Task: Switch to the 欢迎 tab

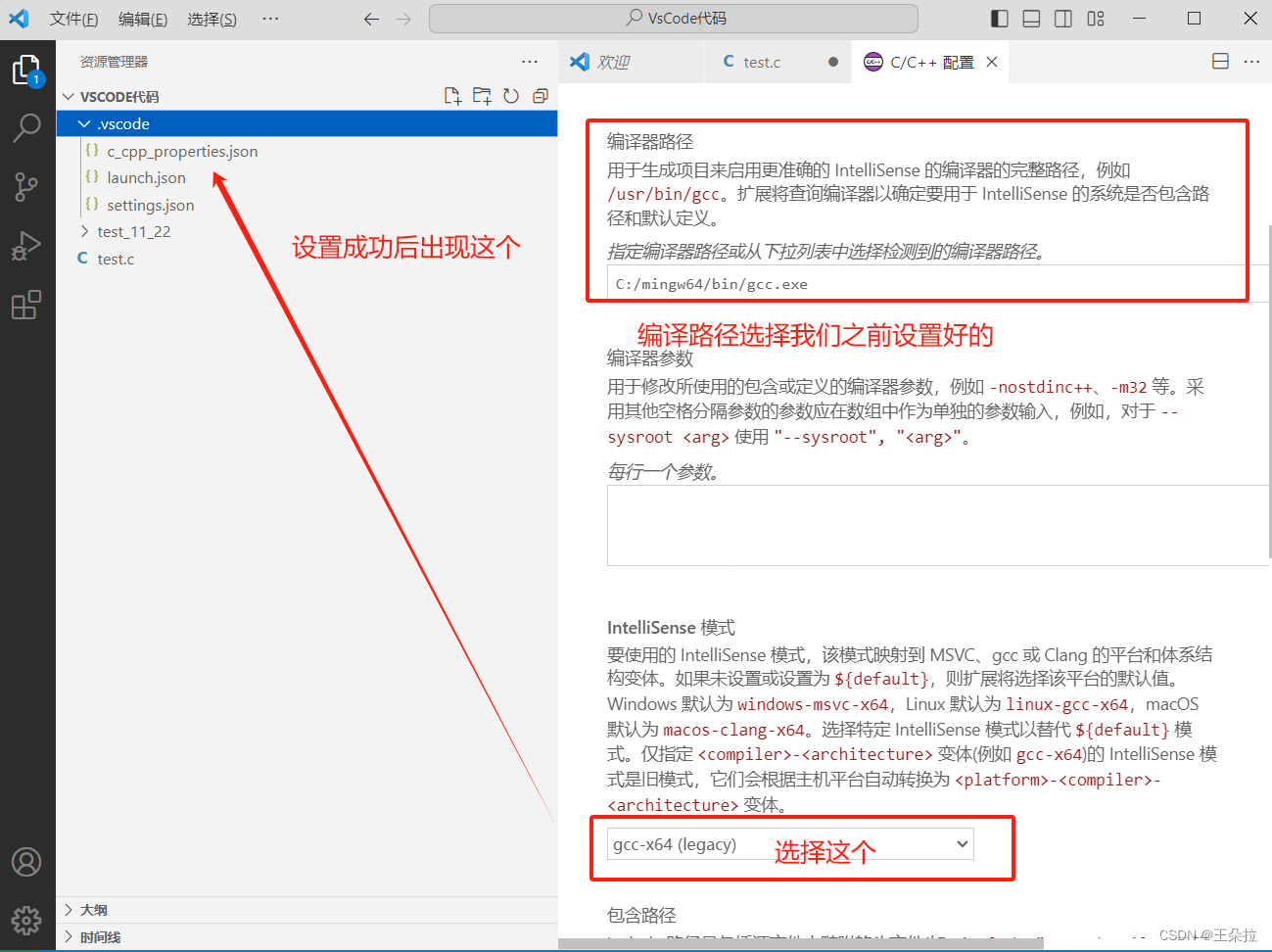Action: 631,62
